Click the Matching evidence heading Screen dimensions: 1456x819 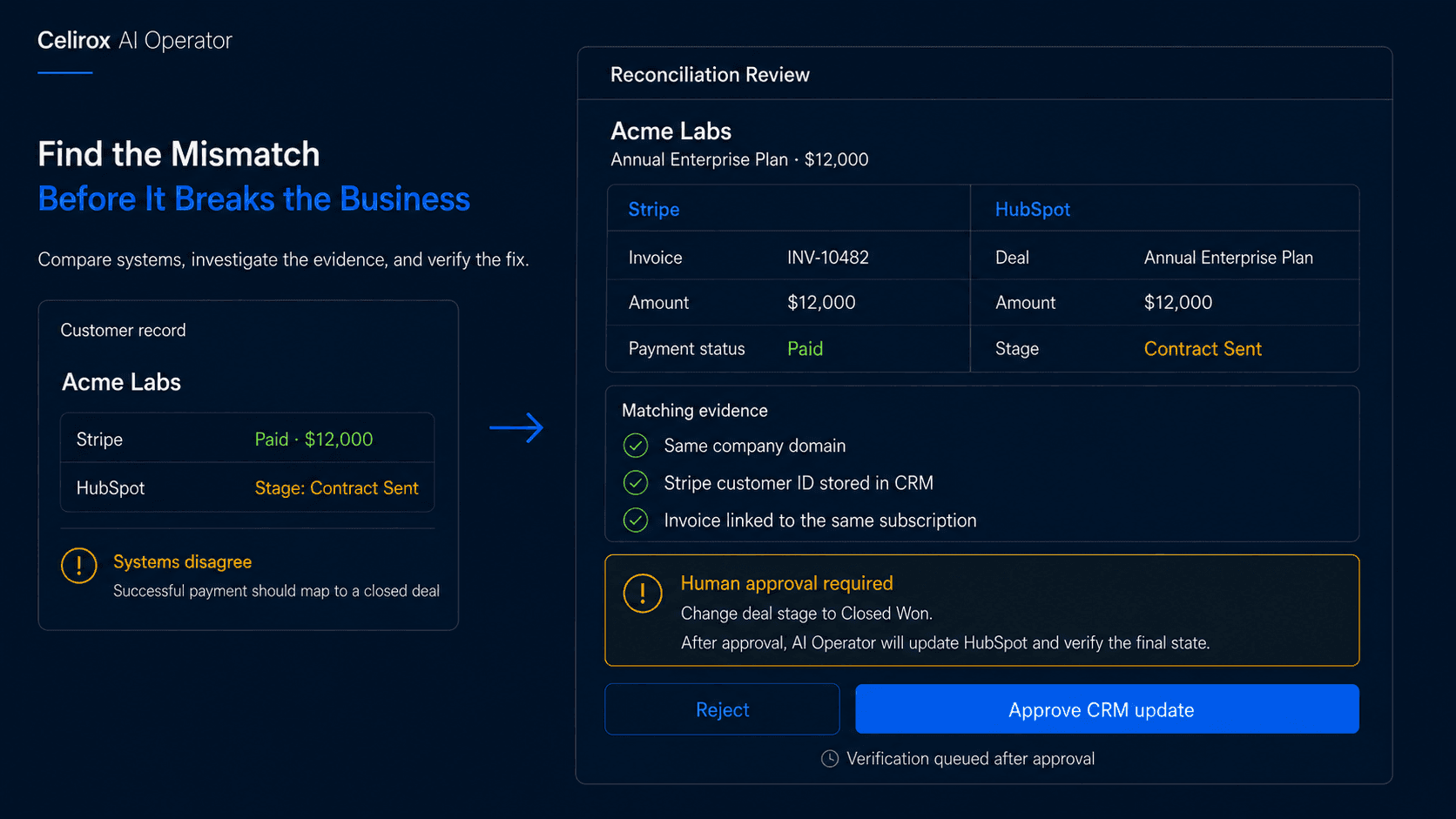[694, 410]
